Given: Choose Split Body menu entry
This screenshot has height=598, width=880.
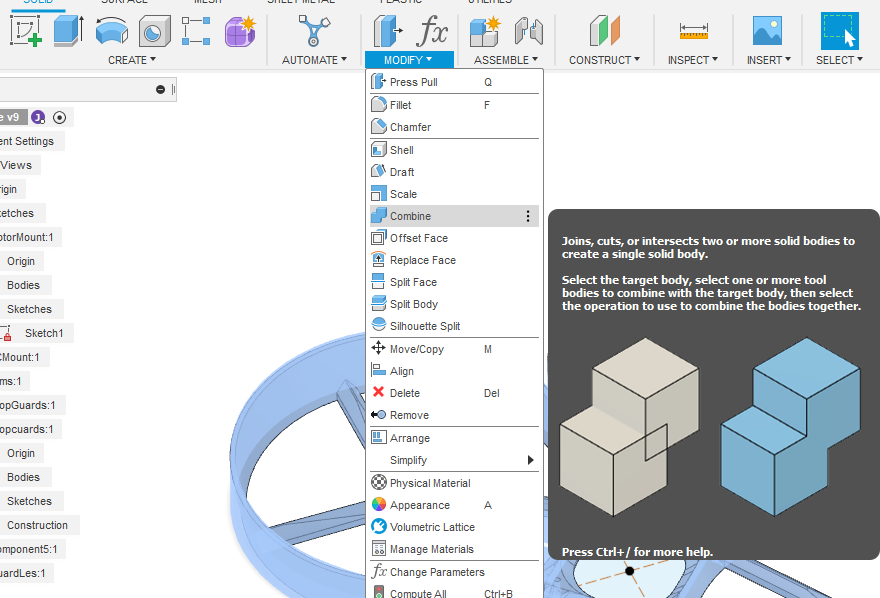Looking at the screenshot, I should (x=455, y=304).
